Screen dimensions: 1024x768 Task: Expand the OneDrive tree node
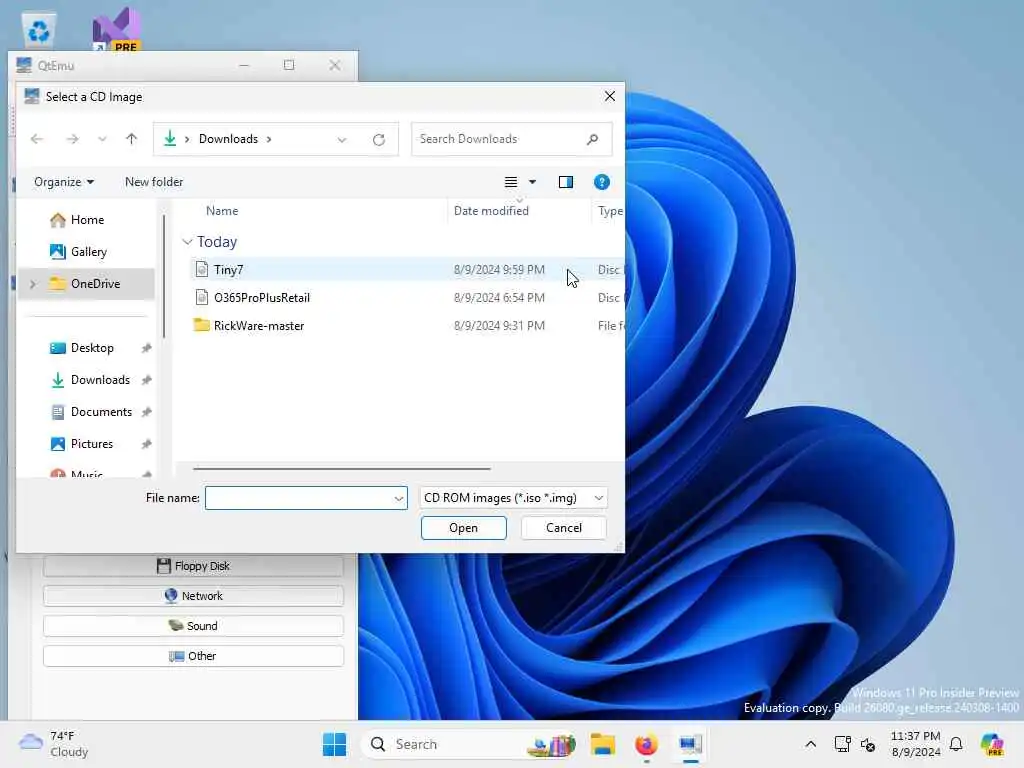tap(33, 284)
